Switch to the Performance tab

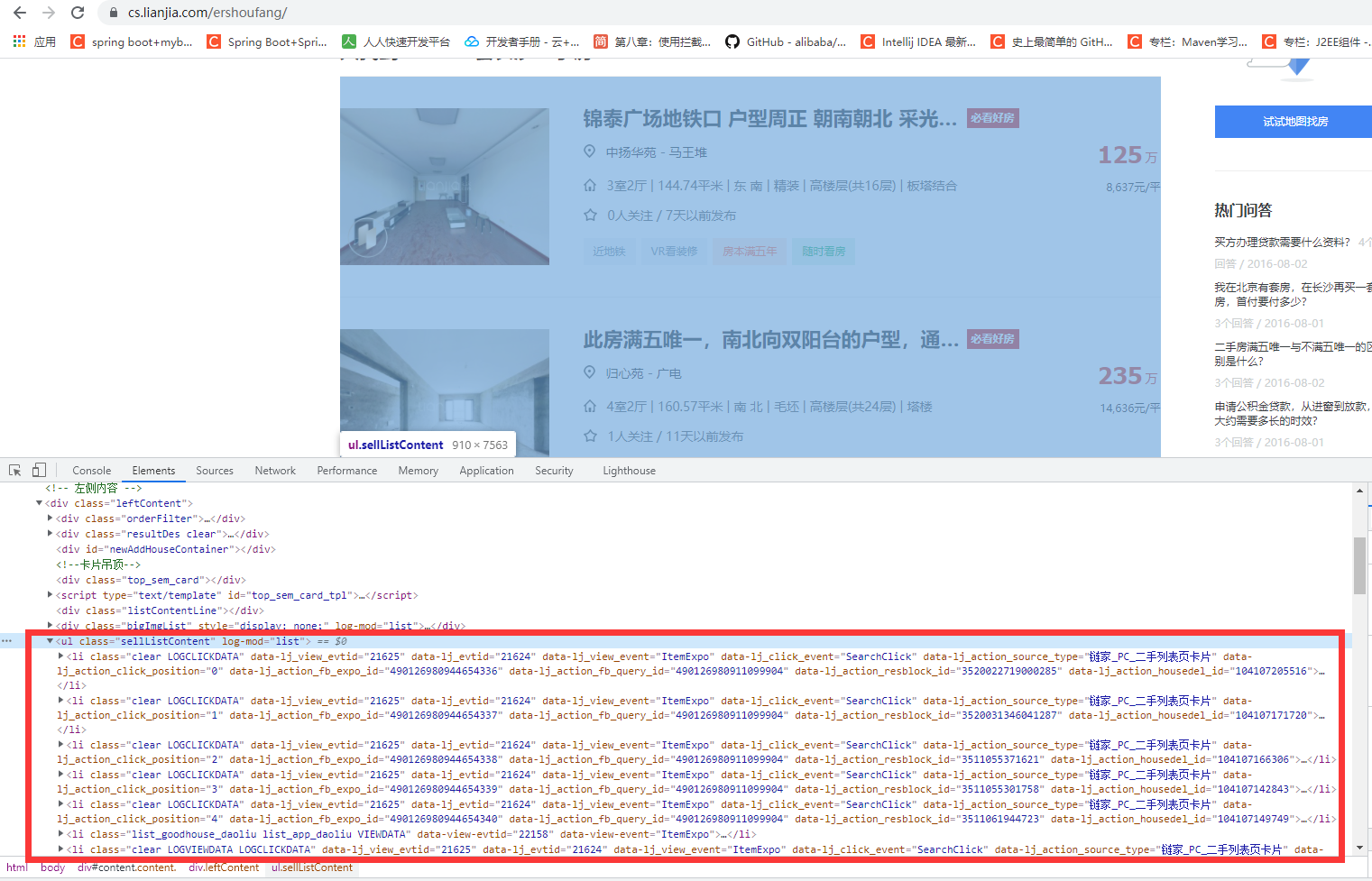pyautogui.click(x=347, y=471)
